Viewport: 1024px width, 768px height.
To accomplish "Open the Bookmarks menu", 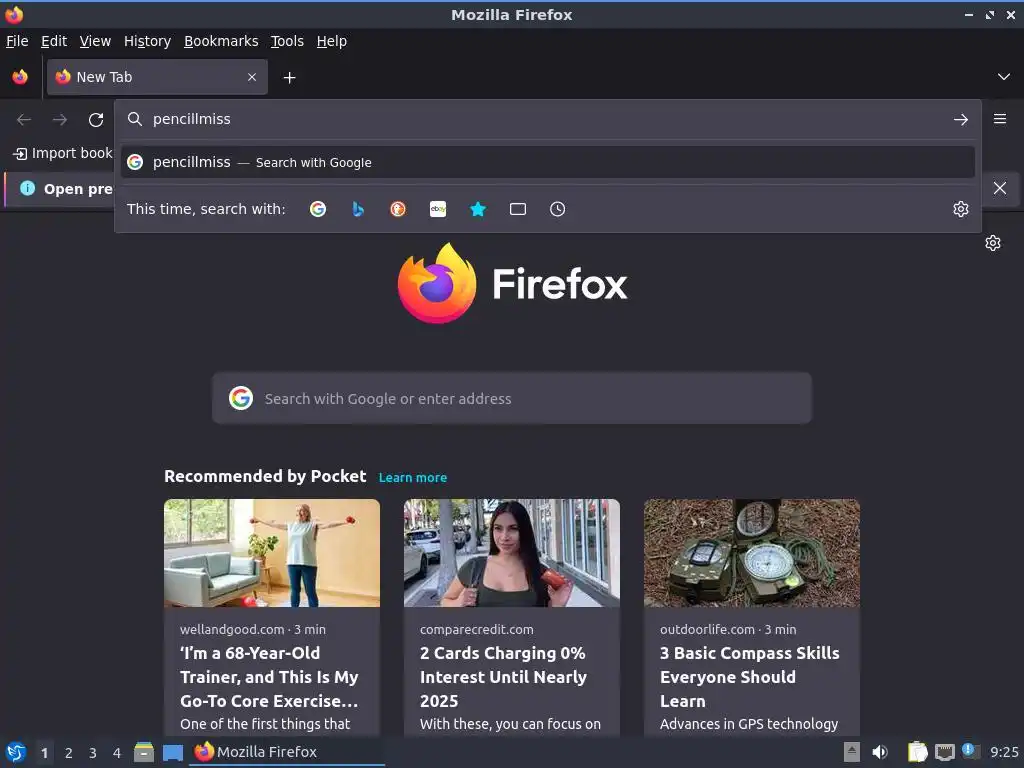I will coord(221,41).
